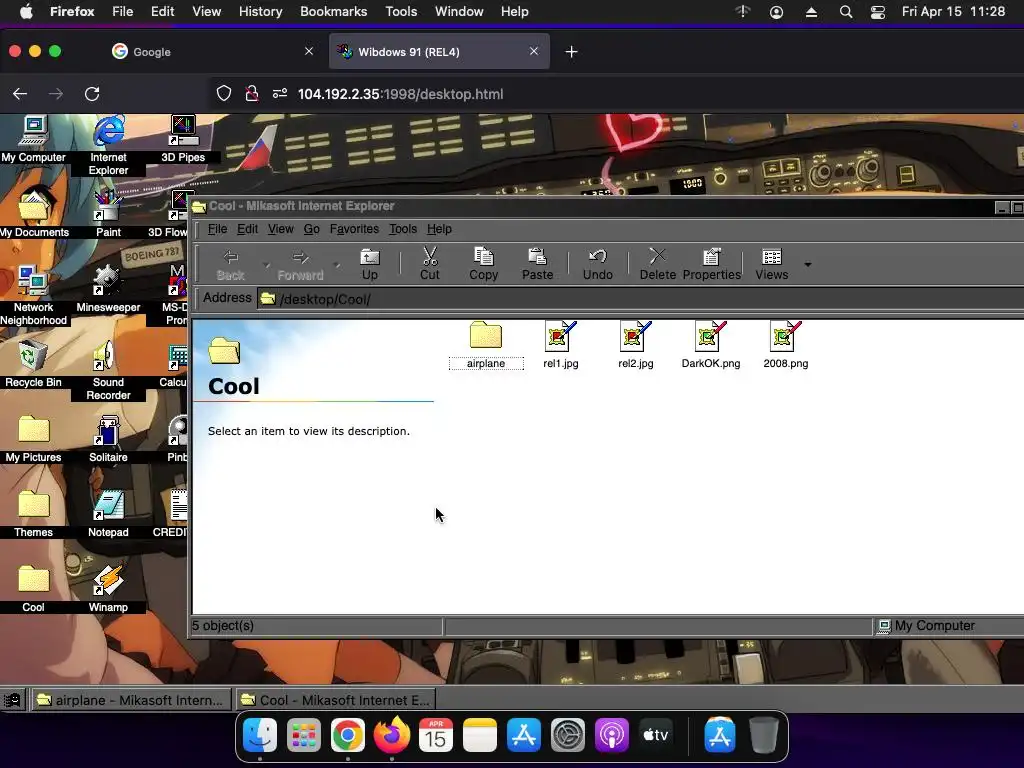Open Favorites menu
Image resolution: width=1024 pixels, height=768 pixels.
354,229
